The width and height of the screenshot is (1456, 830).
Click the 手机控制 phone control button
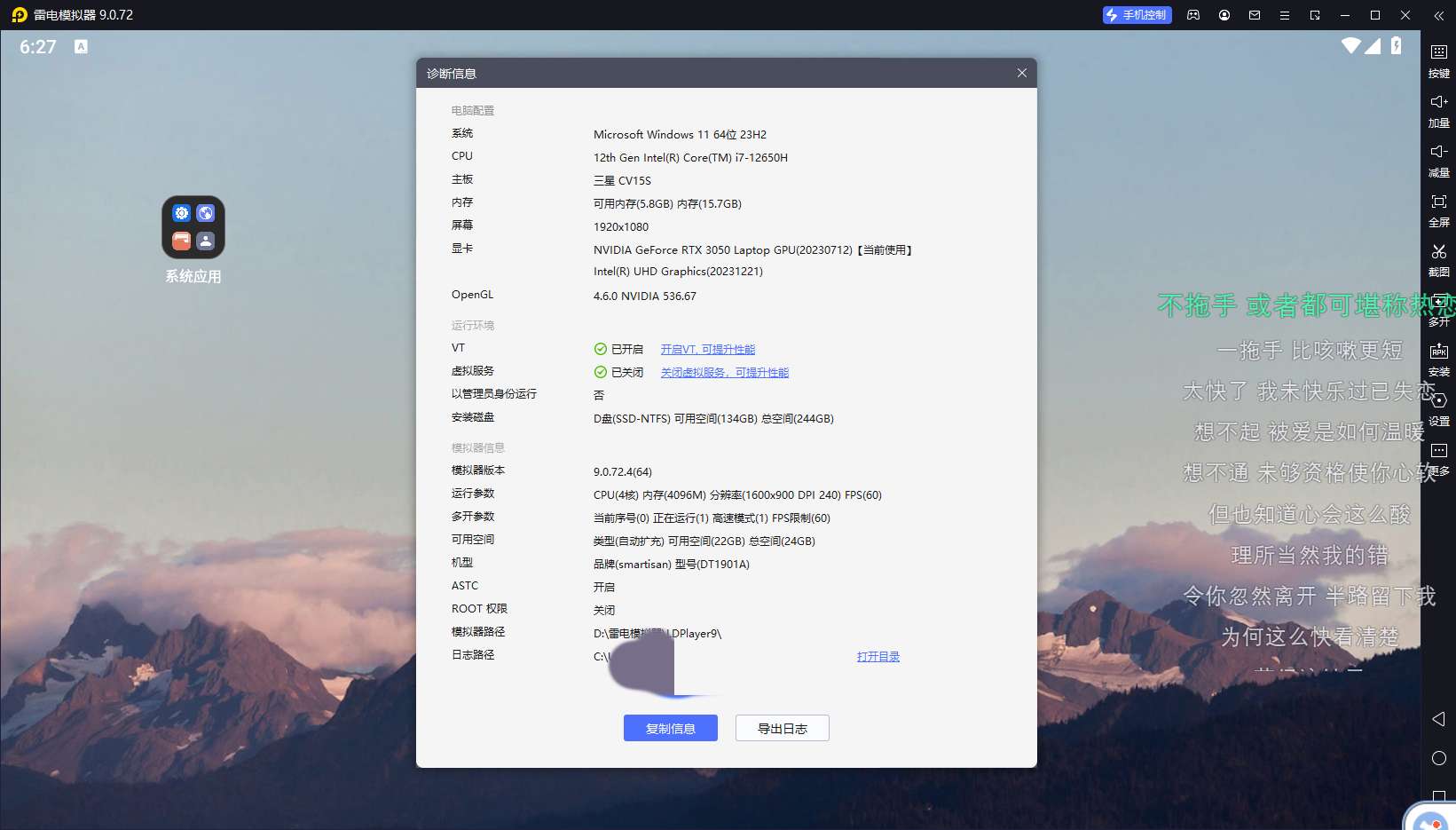[1137, 15]
